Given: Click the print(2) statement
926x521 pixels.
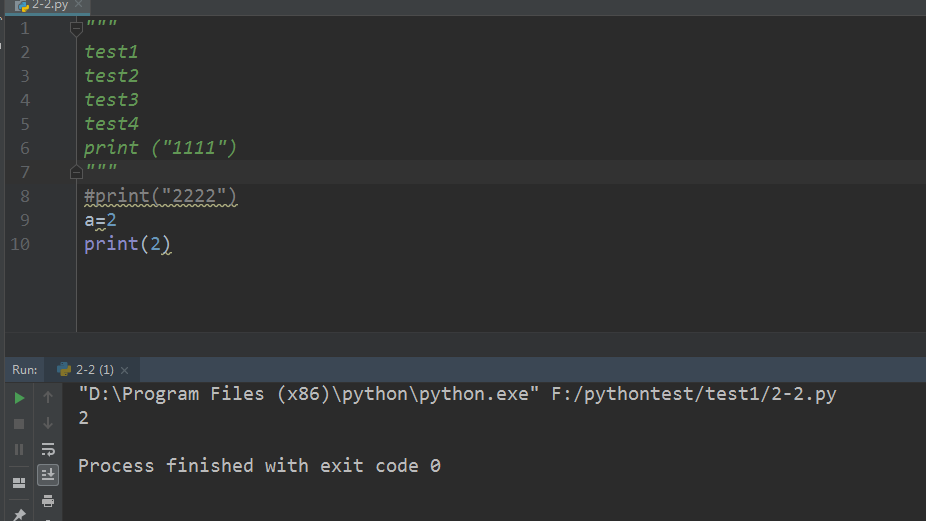Looking at the screenshot, I should coord(127,244).
